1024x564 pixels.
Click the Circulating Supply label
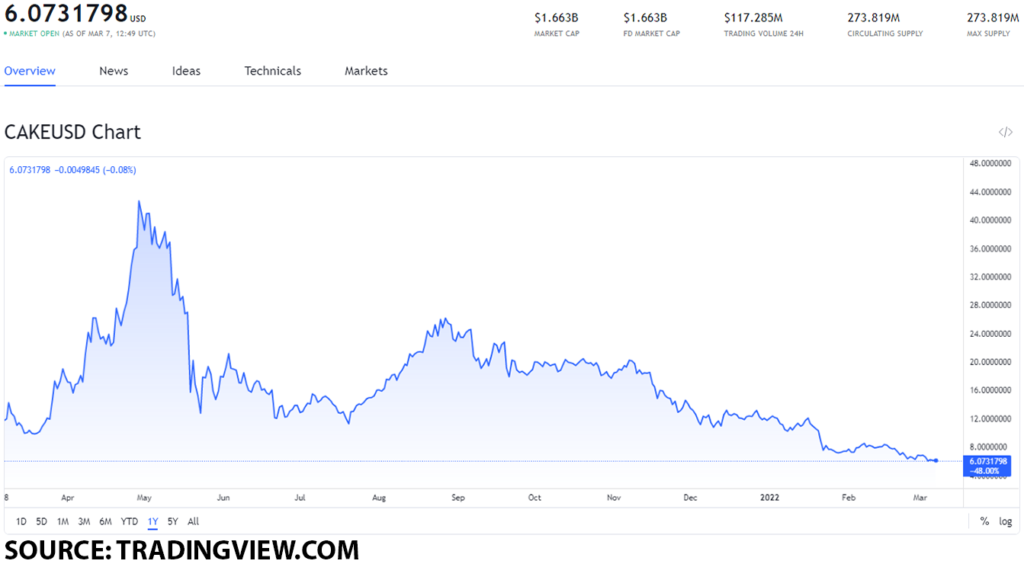point(885,34)
